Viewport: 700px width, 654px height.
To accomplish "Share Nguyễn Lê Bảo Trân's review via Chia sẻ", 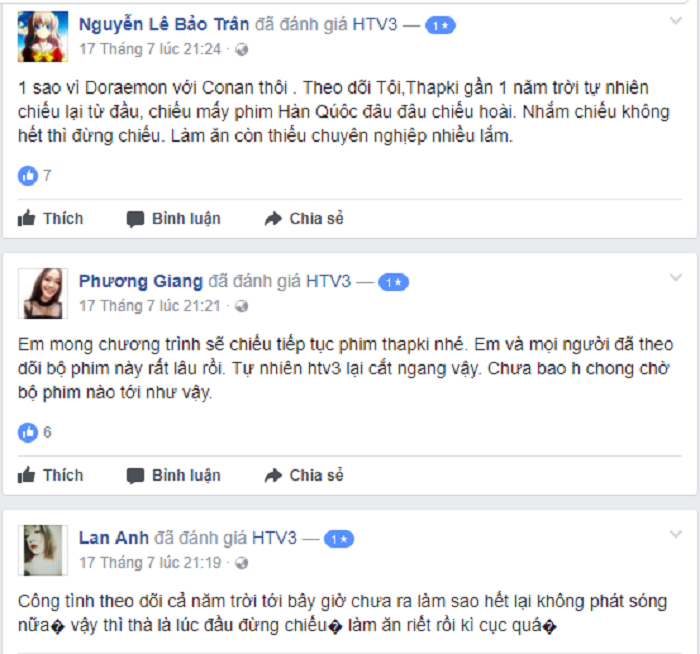I will point(304,219).
